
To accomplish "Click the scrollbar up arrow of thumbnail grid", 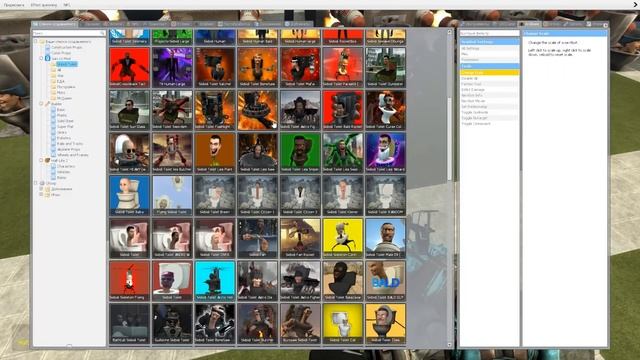I will click(450, 32).
